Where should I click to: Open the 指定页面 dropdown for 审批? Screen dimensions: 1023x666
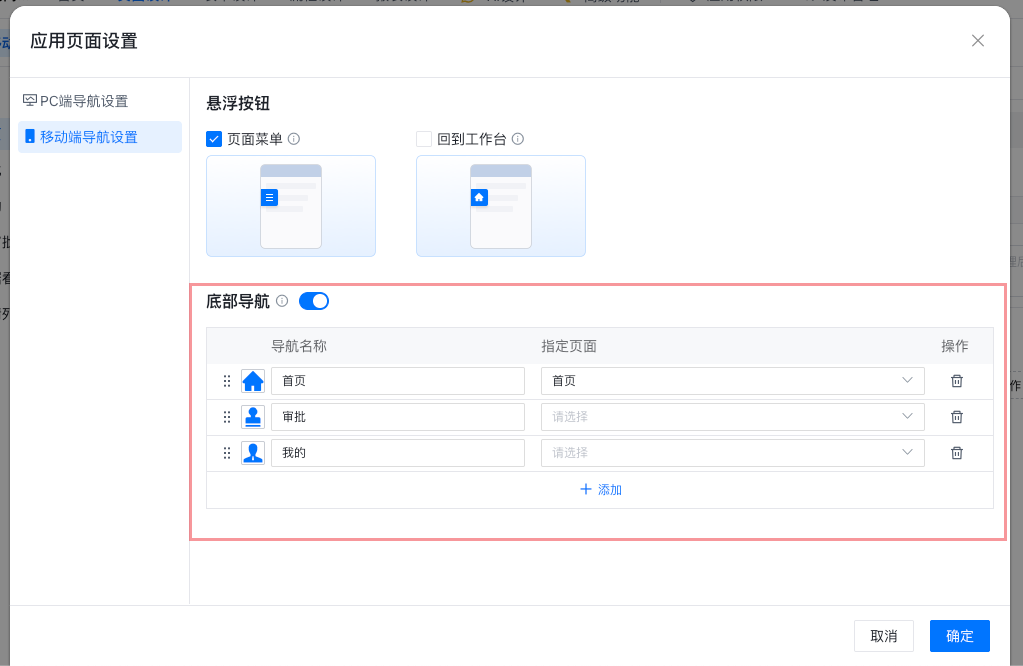coord(732,417)
